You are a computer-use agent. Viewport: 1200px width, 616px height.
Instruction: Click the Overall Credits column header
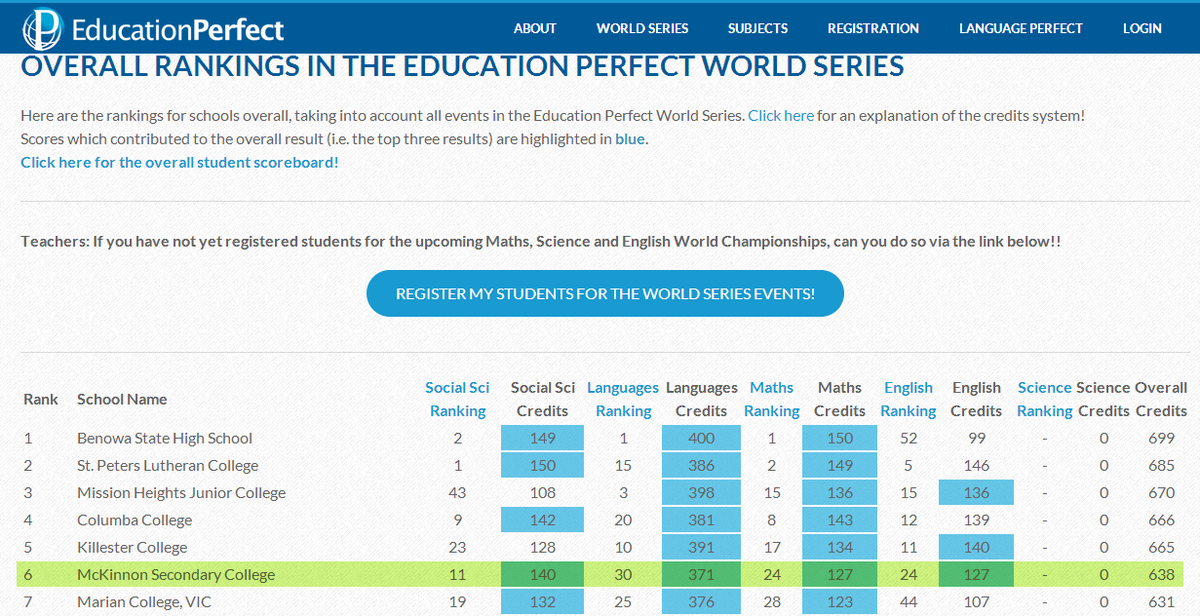[x=1161, y=399]
